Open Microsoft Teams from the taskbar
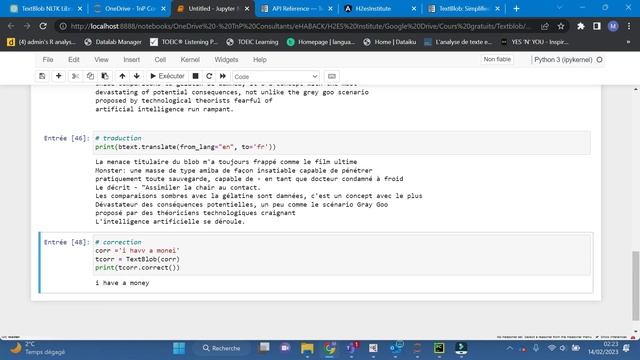The height and width of the screenshot is (360, 640). (x=351, y=348)
